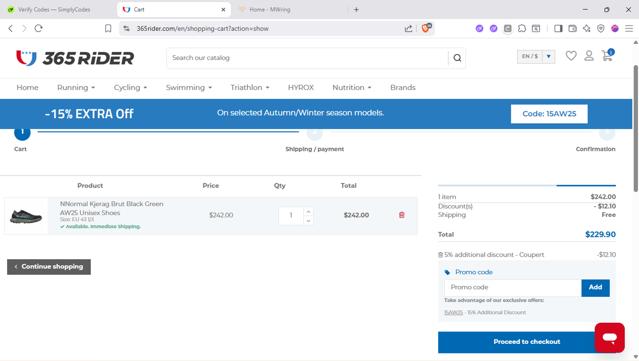639x361 pixels.
Task: Click the site settings icon beside URL
Action: 126,28
